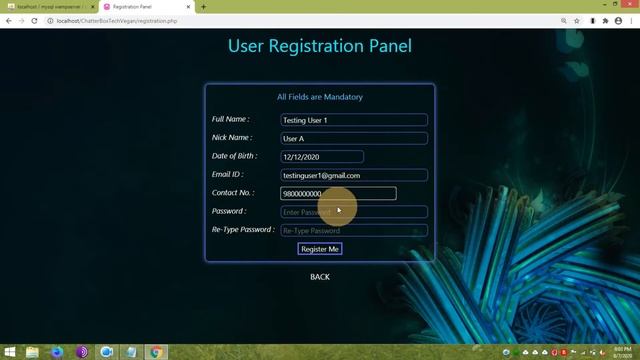Open the Windows Start button
Screen dimensions: 640x360
coord(10,352)
